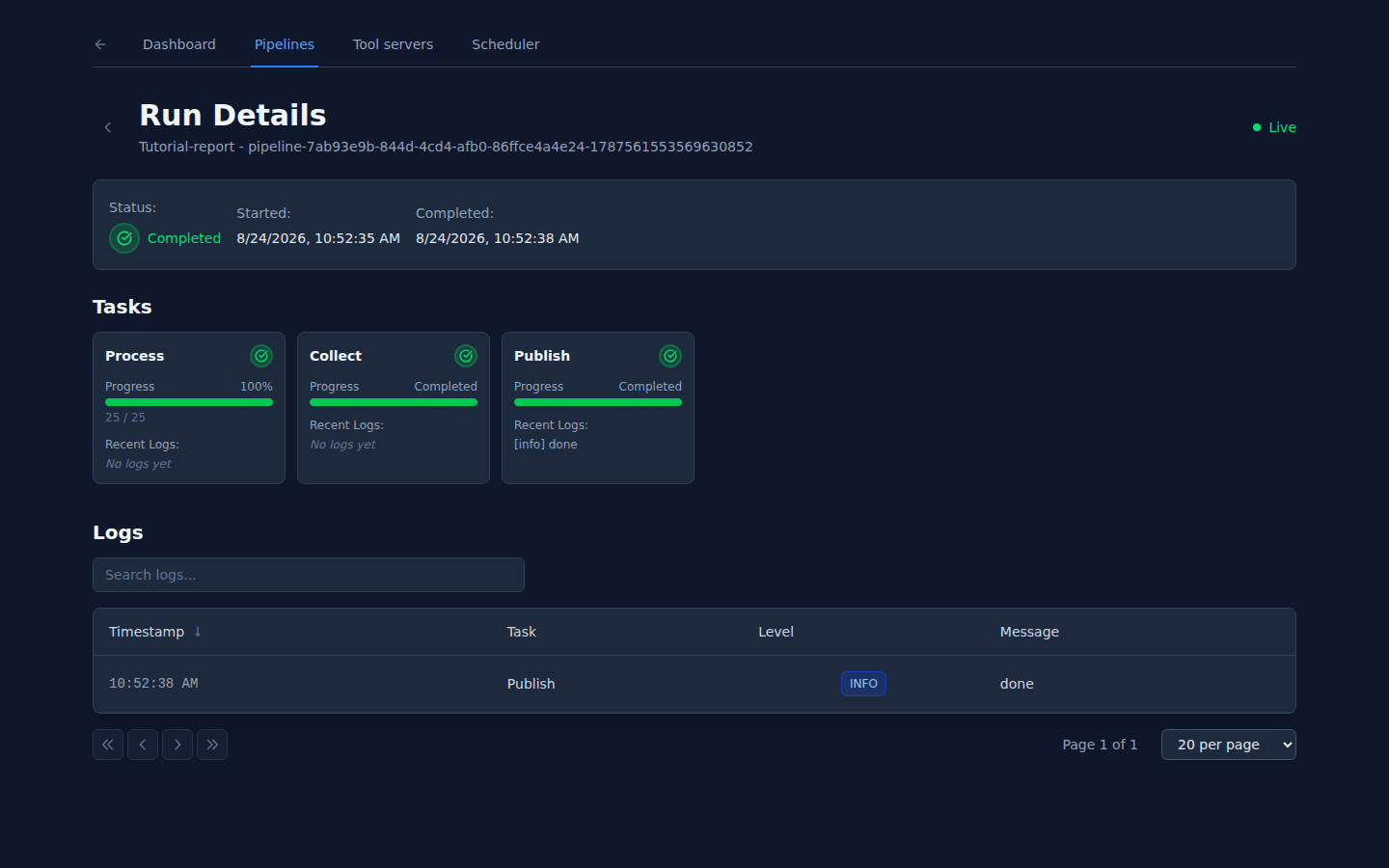
Task: Click the chevron left of Run Details
Action: pos(108,127)
